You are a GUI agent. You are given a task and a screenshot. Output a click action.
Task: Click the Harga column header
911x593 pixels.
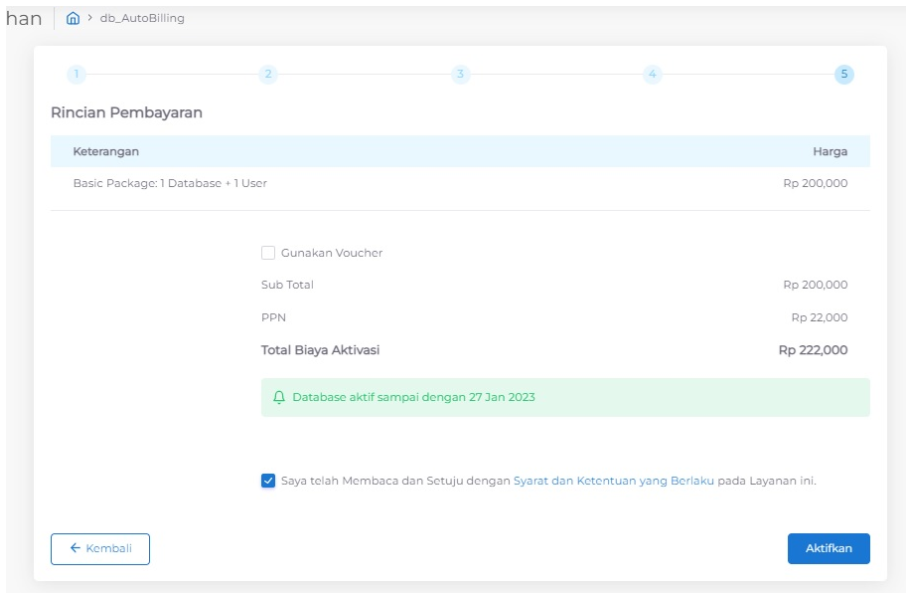click(x=830, y=152)
